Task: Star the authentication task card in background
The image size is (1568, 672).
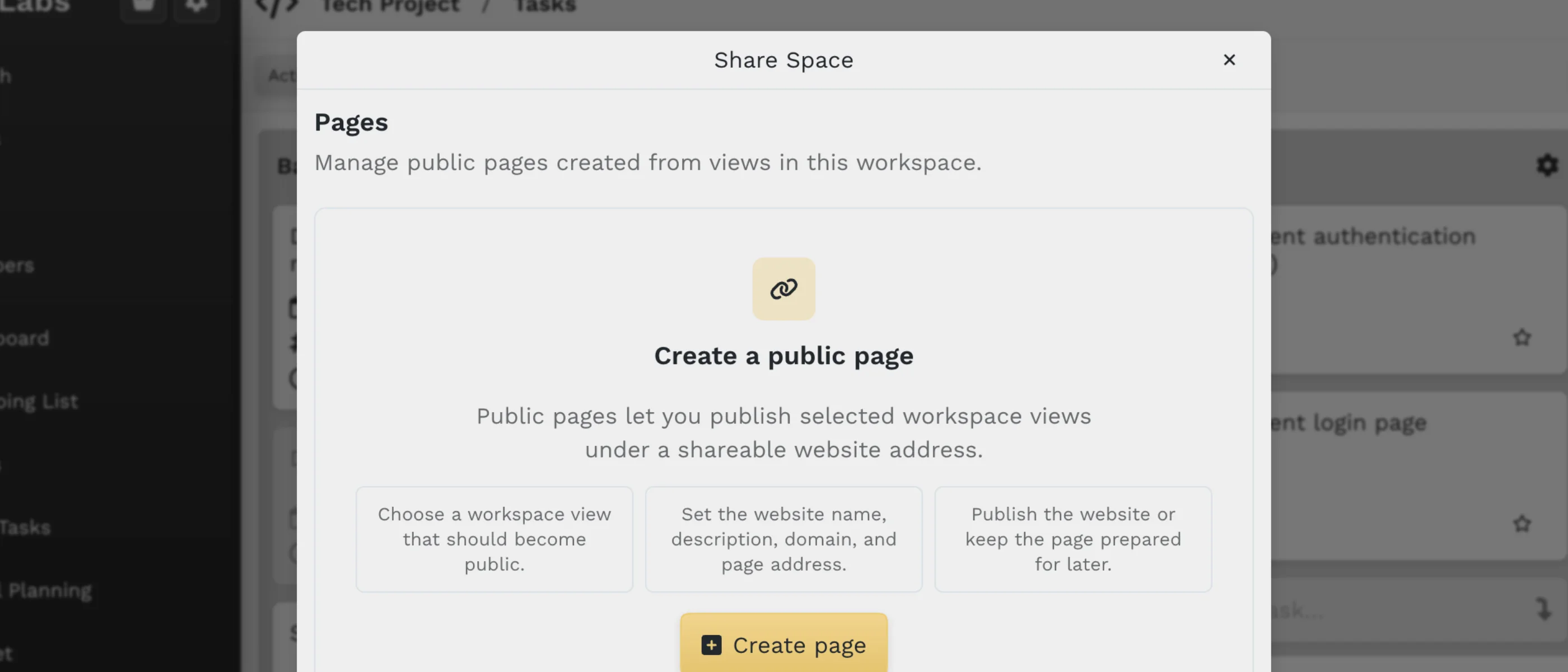Action: 1522,337
